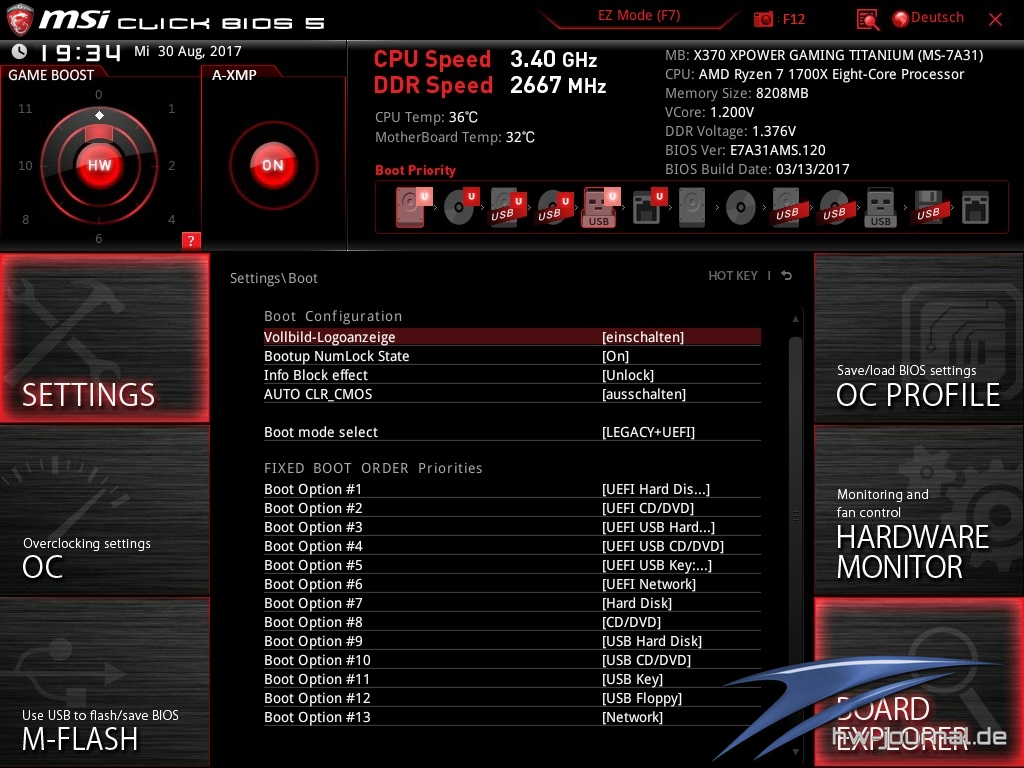Click the BIOS Ver E7A31AMS.120 text
Viewport: 1024px width, 768px height.
(745, 150)
